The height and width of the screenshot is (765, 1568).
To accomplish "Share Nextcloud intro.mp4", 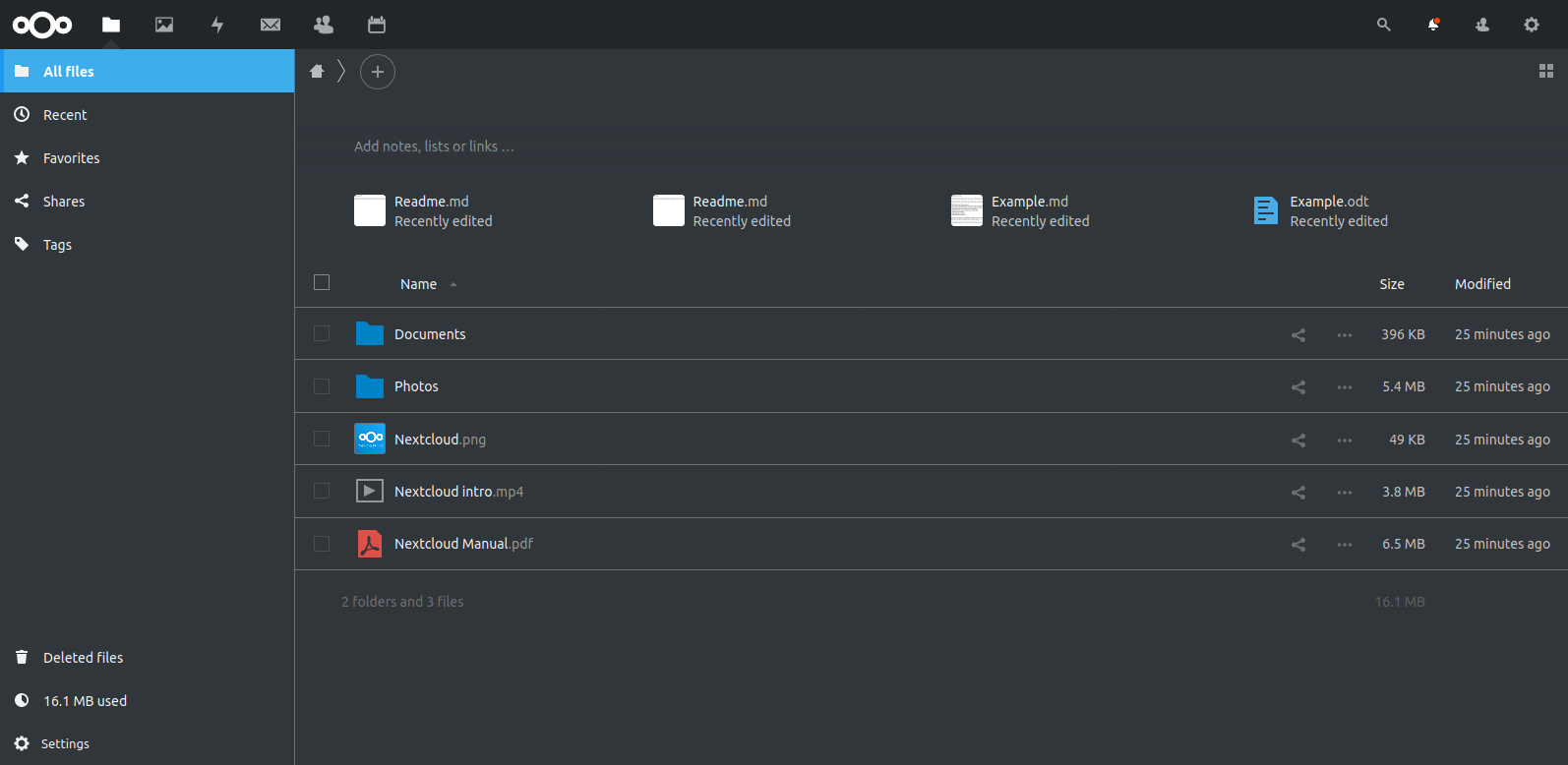I will (x=1298, y=493).
